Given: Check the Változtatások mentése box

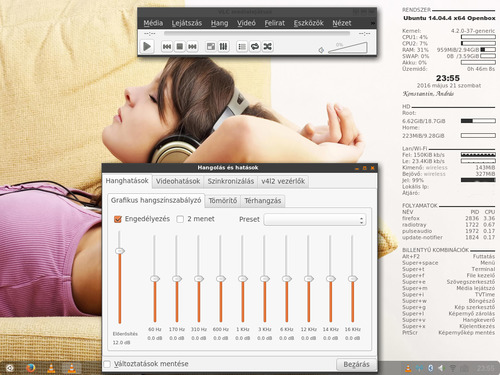Looking at the screenshot, I should click(107, 364).
